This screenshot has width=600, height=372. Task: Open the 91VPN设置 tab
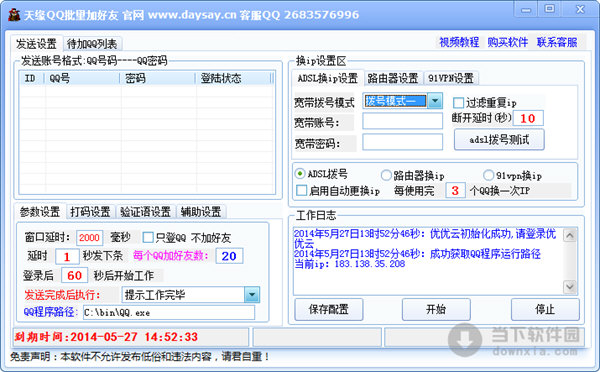[x=451, y=78]
